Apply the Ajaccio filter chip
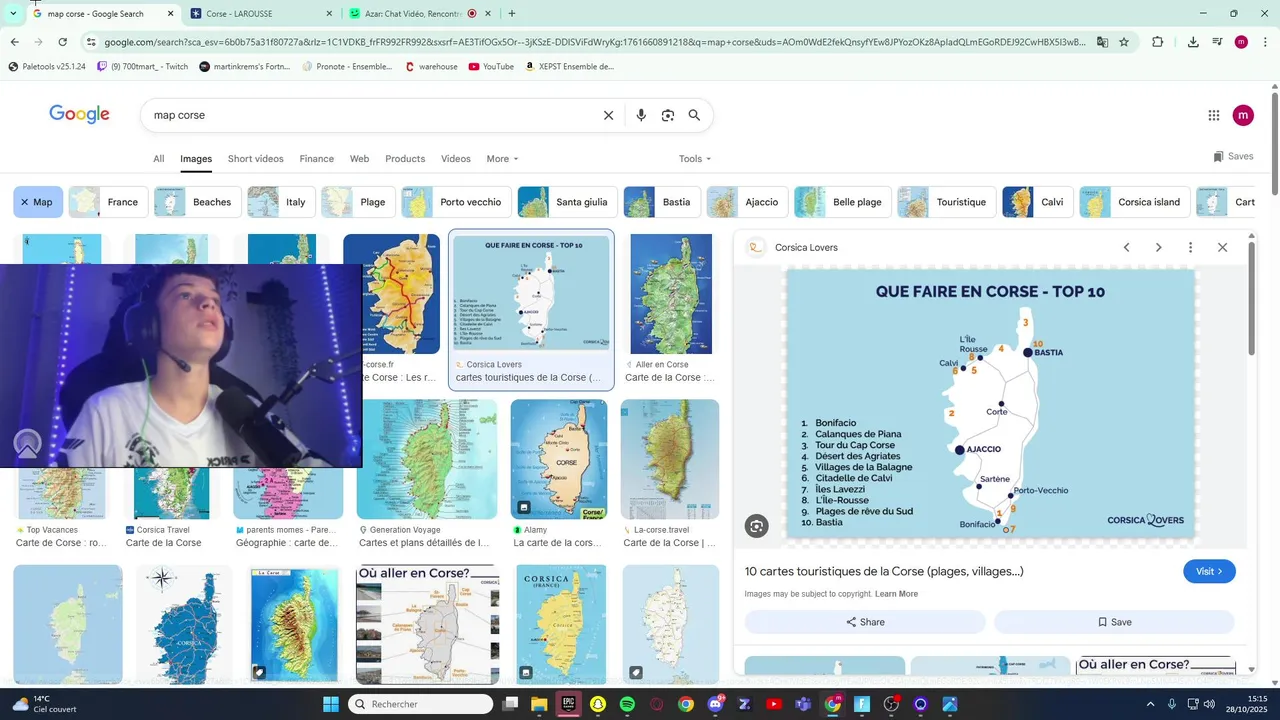1280x720 pixels. click(747, 202)
